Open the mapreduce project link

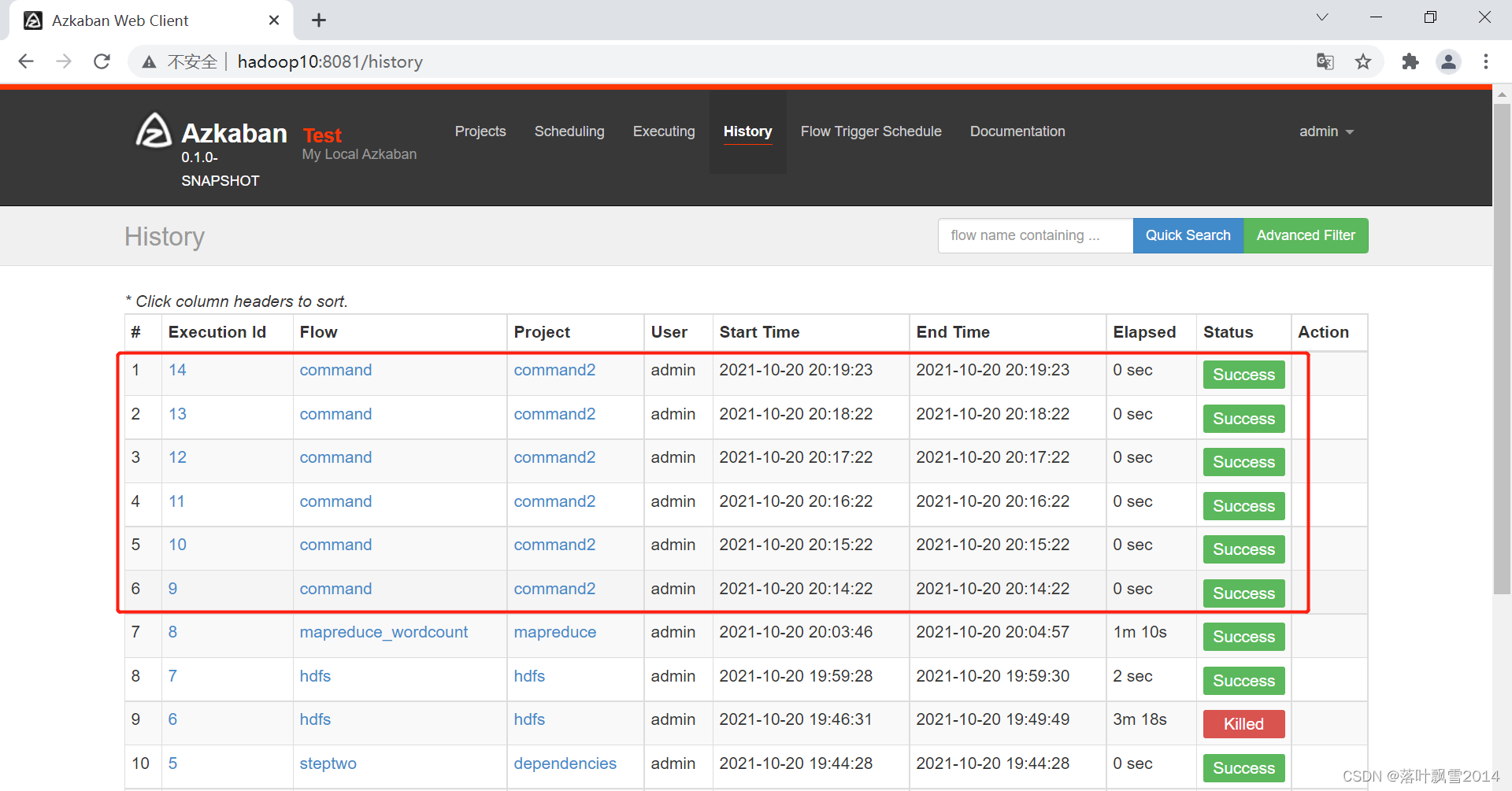pyautogui.click(x=554, y=632)
